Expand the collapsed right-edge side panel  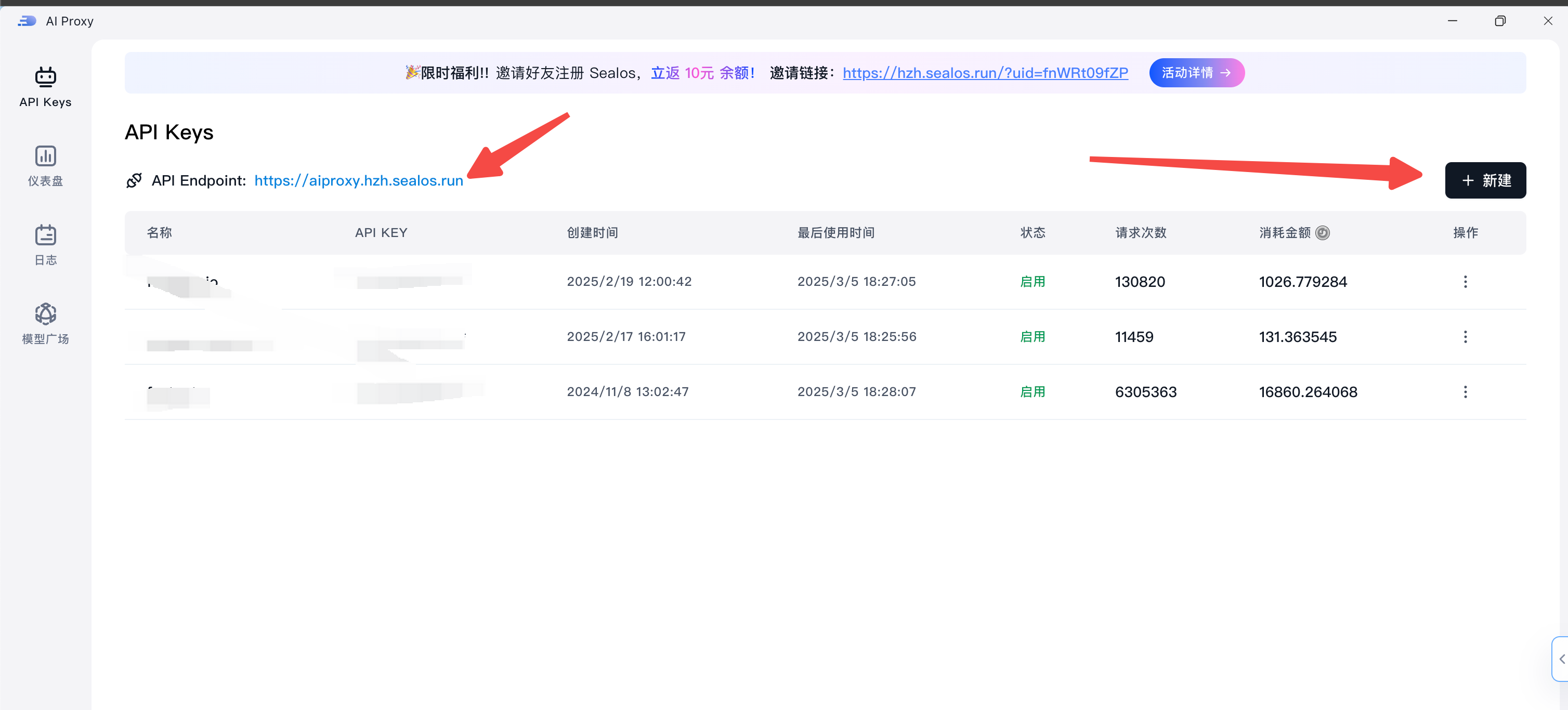point(1561,659)
